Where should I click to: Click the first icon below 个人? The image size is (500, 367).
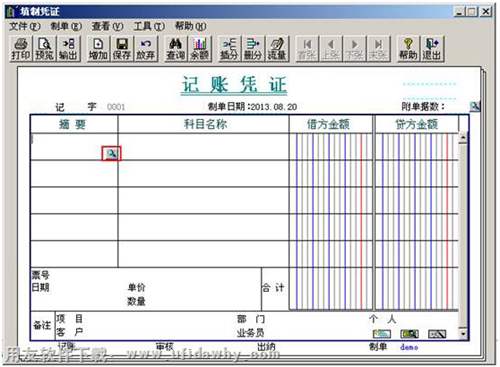[382, 333]
